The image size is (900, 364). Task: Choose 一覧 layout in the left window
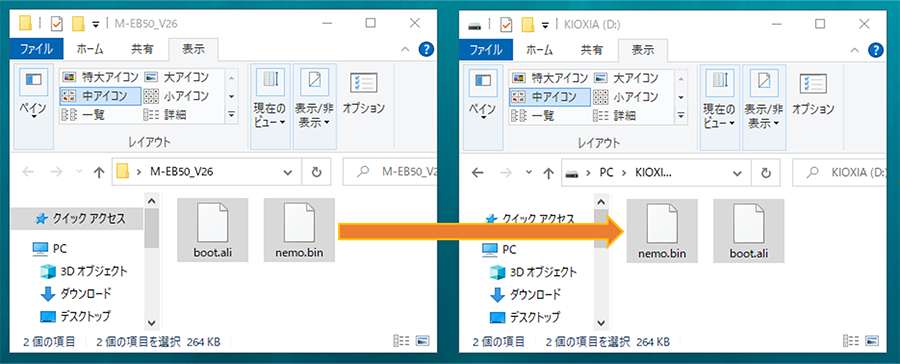pos(83,115)
